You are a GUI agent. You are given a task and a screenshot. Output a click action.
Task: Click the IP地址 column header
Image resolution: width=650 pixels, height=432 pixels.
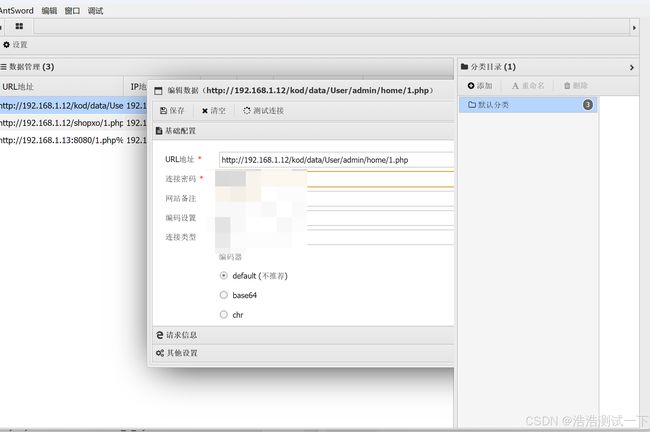click(138, 87)
